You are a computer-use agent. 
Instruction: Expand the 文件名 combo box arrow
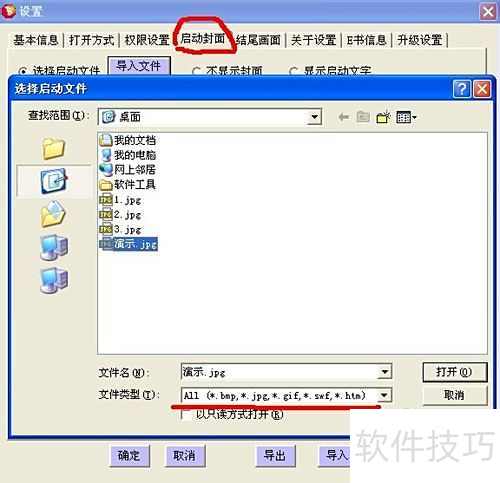(x=384, y=371)
